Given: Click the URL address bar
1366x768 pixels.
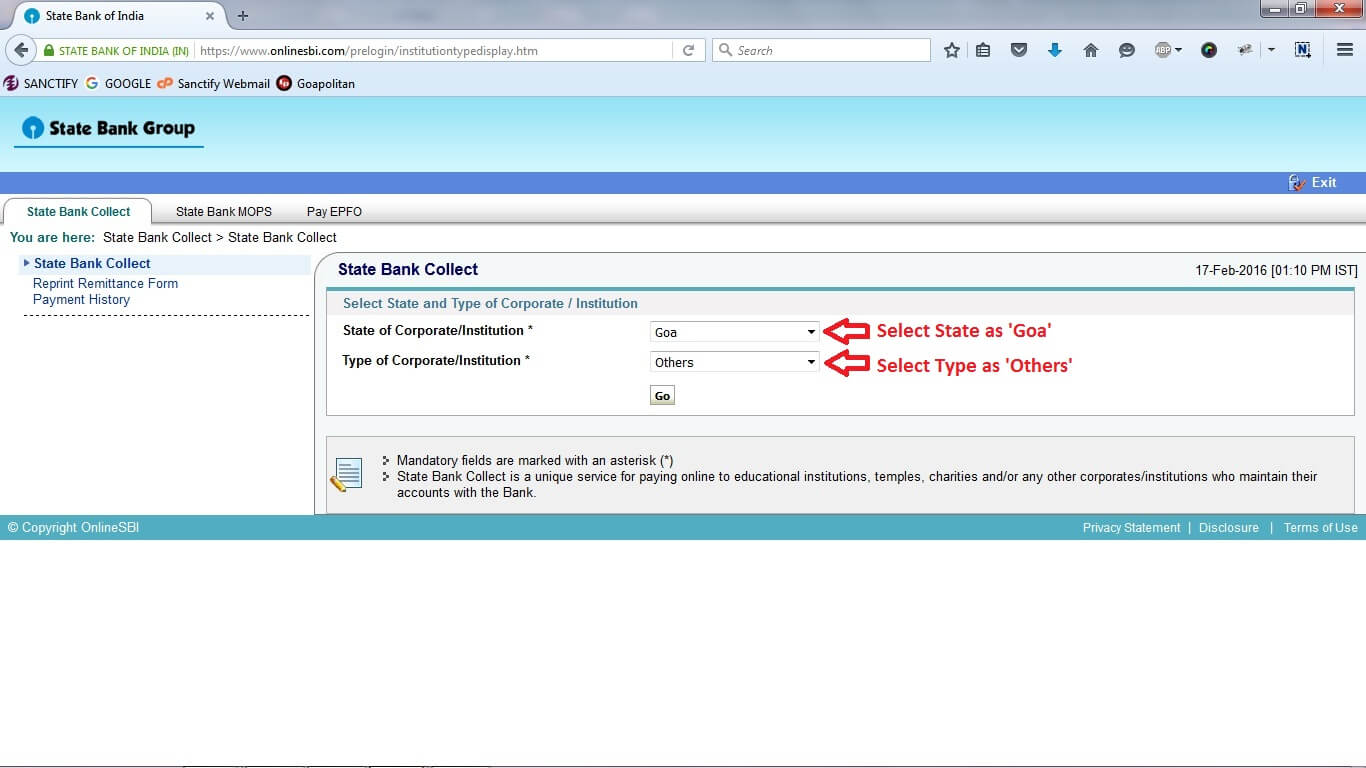Looking at the screenshot, I should [434, 50].
